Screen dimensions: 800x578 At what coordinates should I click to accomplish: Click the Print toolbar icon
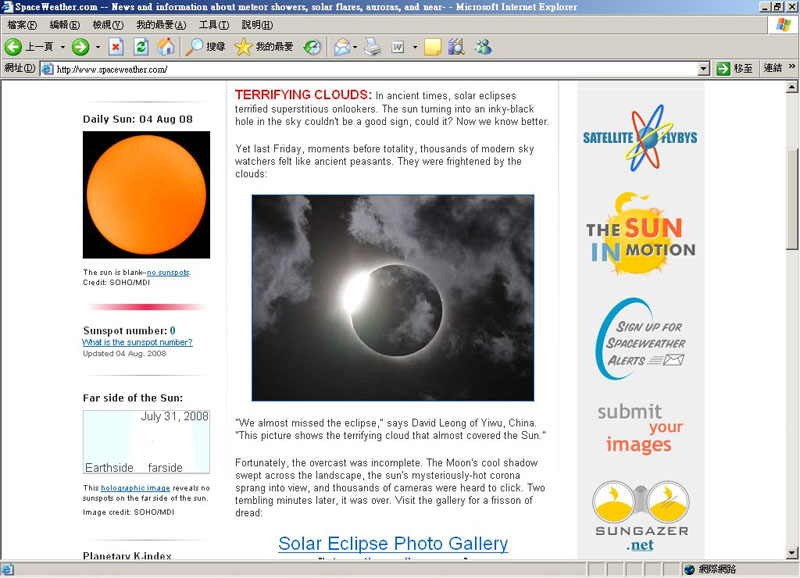coord(373,47)
